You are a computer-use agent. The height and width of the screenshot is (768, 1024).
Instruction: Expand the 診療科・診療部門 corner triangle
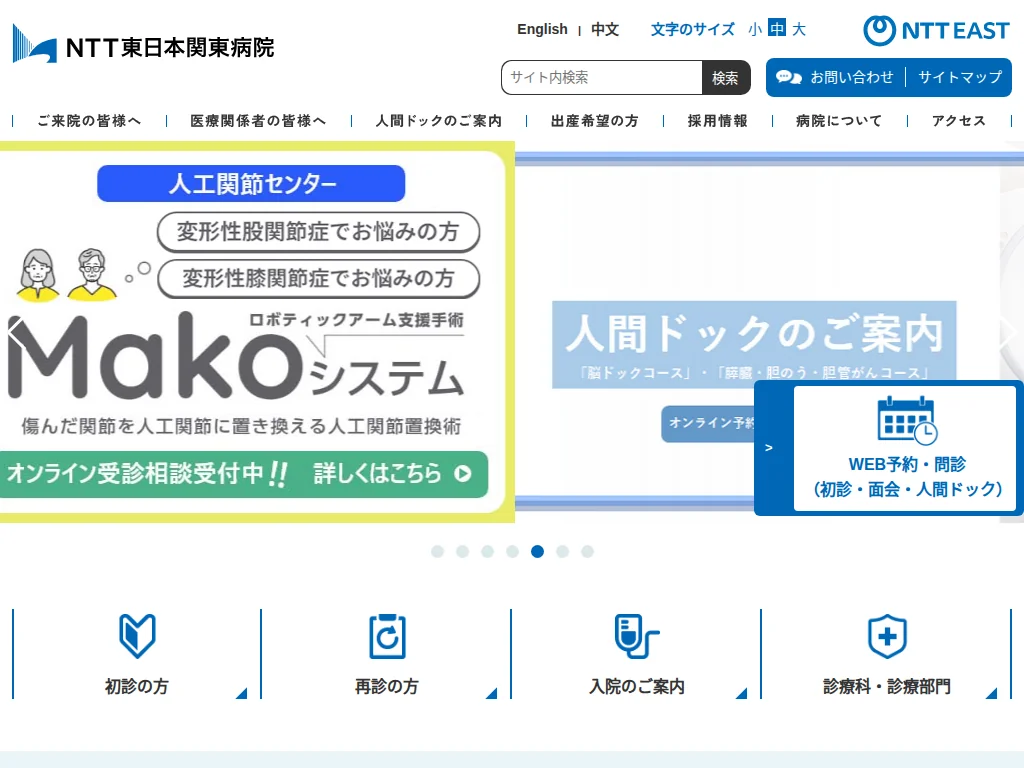point(991,693)
